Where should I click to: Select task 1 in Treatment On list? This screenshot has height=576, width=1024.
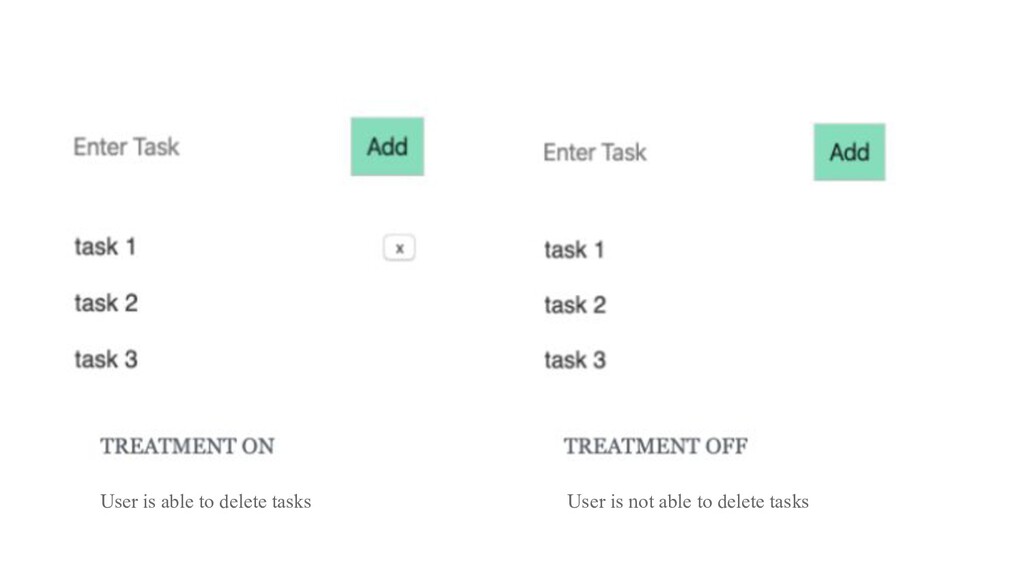tap(105, 246)
